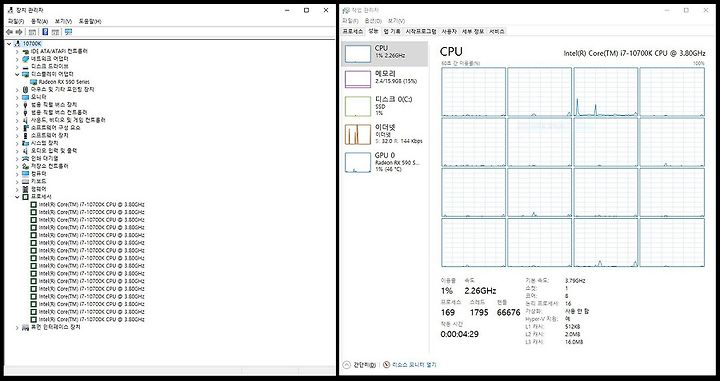Click the USB icon of 범용 직렬 버스 장치
The width and height of the screenshot is (720, 381).
tap(25, 105)
